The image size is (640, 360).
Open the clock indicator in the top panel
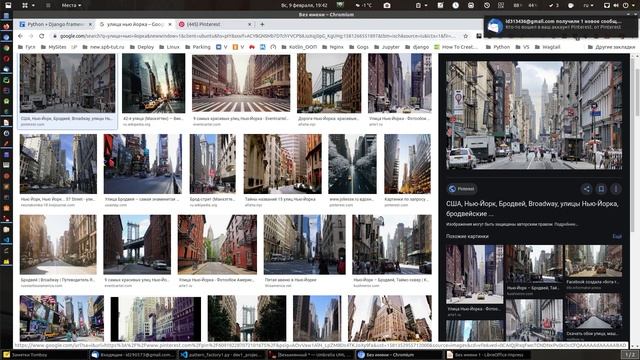tap(456, 5)
